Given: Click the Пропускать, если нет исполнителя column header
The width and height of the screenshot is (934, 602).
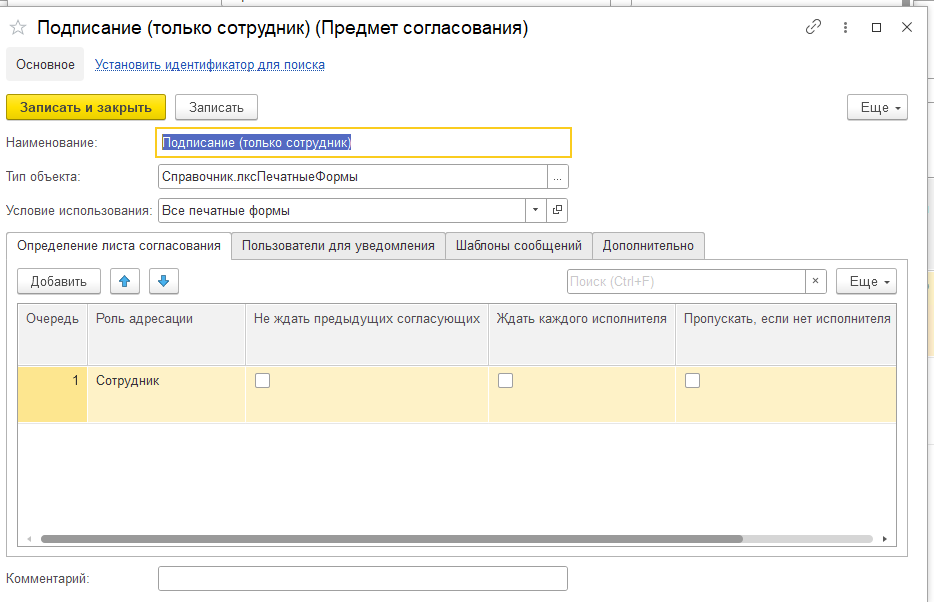Looking at the screenshot, I should (786, 334).
